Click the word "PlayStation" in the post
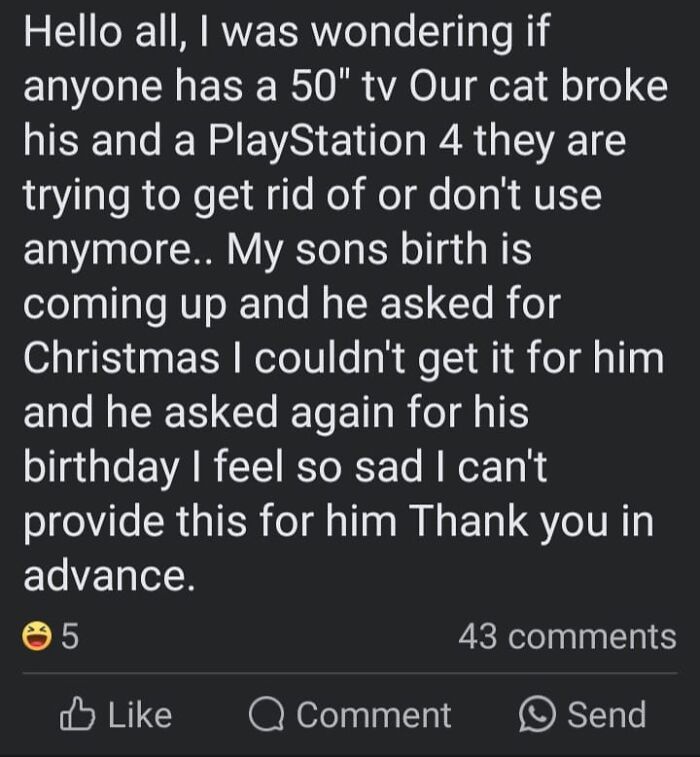This screenshot has width=700, height=757. pyautogui.click(x=313, y=140)
